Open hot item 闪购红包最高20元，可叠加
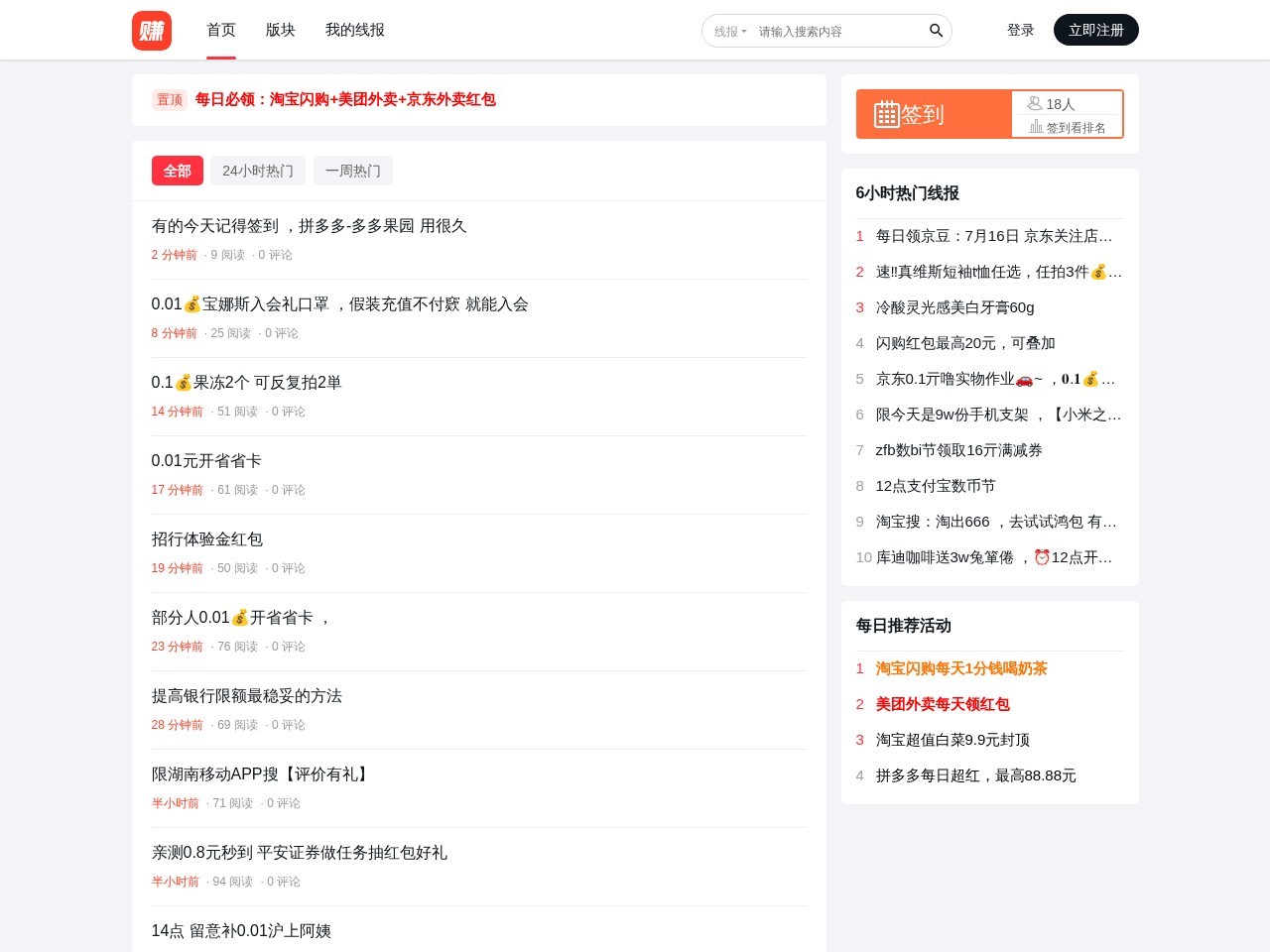 tap(965, 343)
